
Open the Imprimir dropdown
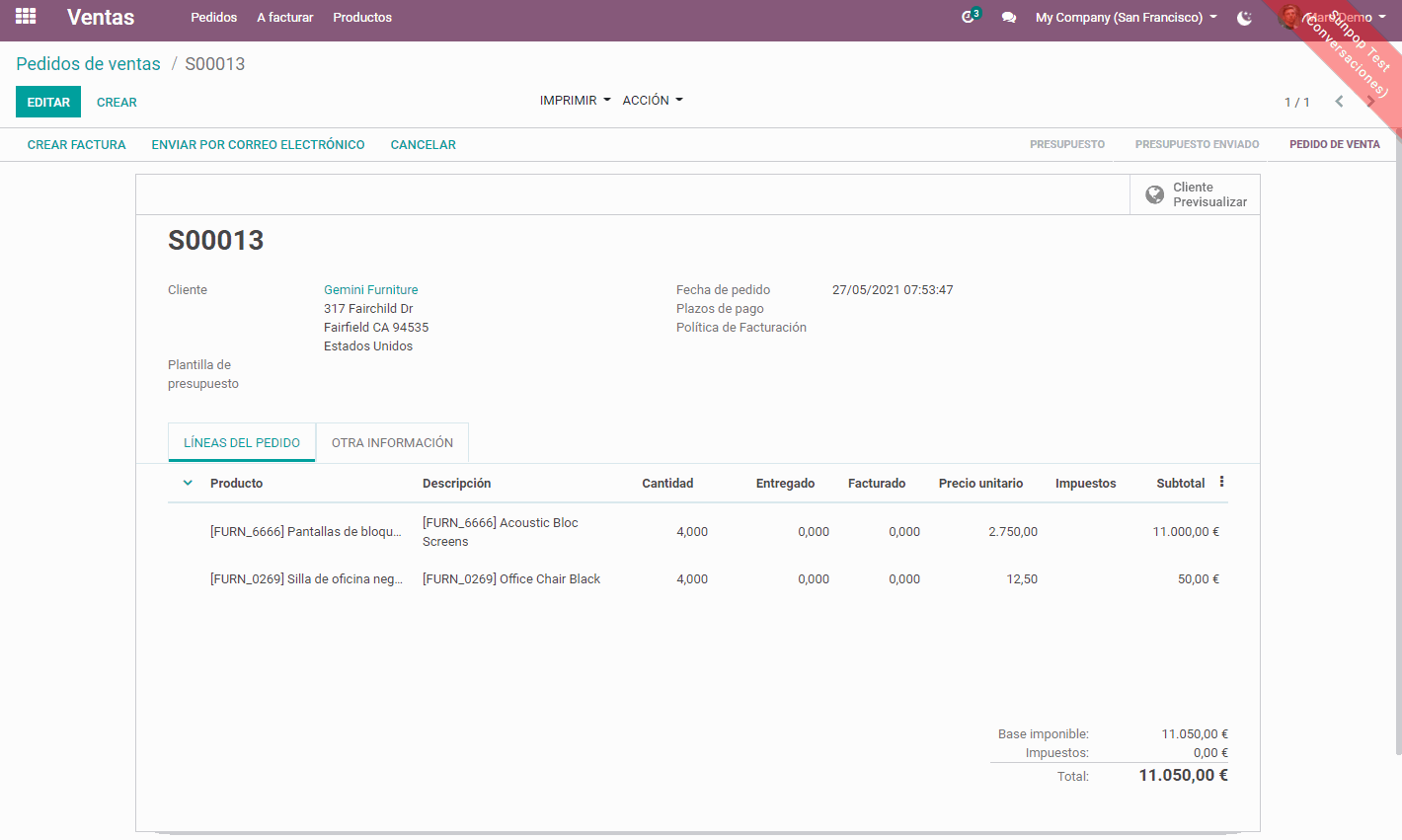[x=575, y=101]
